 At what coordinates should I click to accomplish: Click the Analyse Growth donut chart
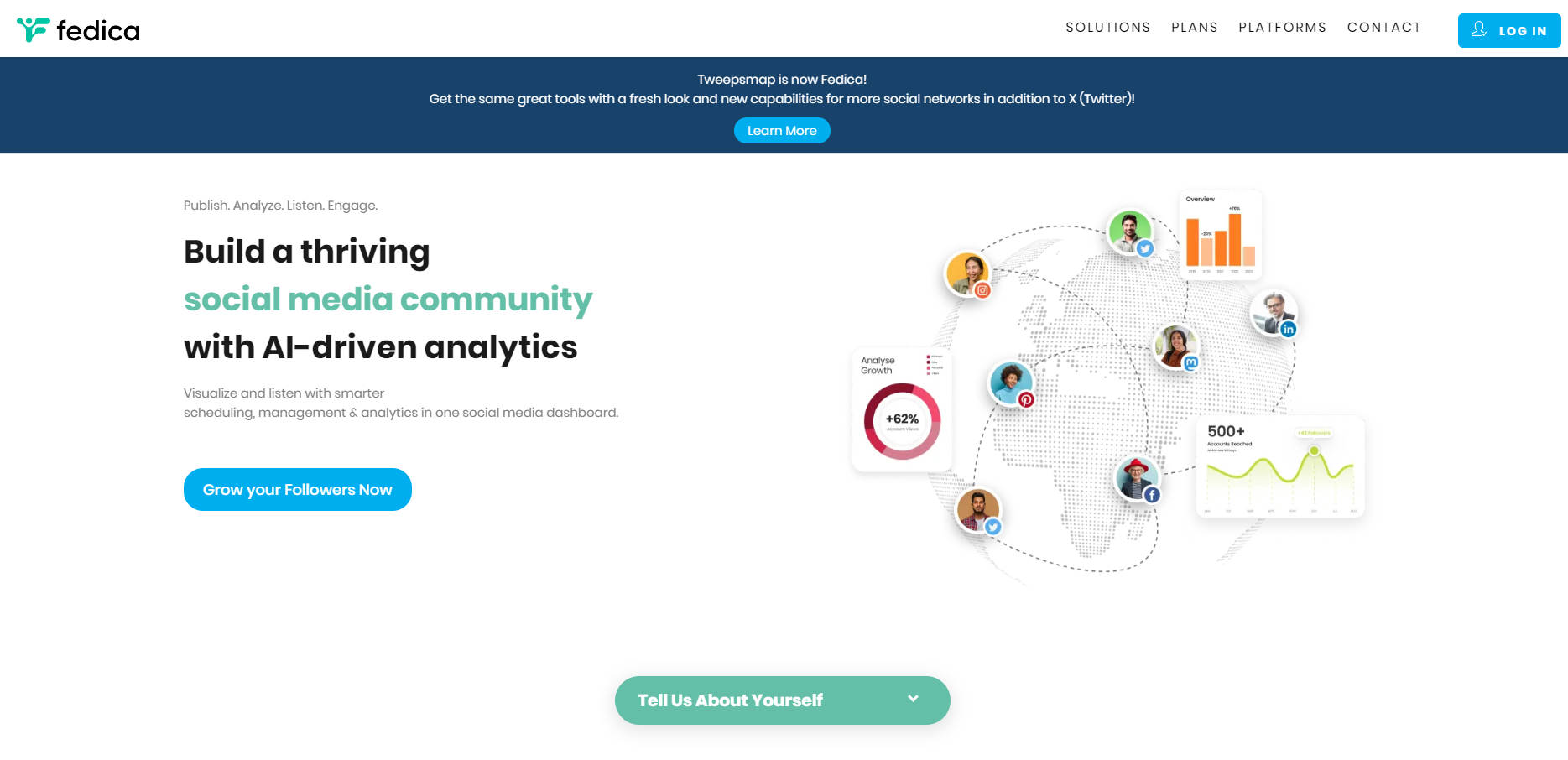[x=902, y=421]
